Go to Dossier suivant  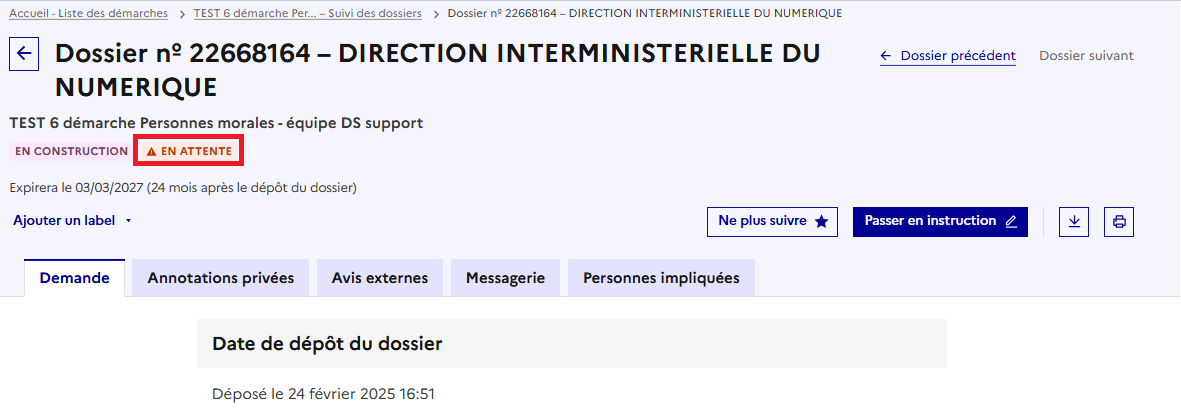[1086, 56]
